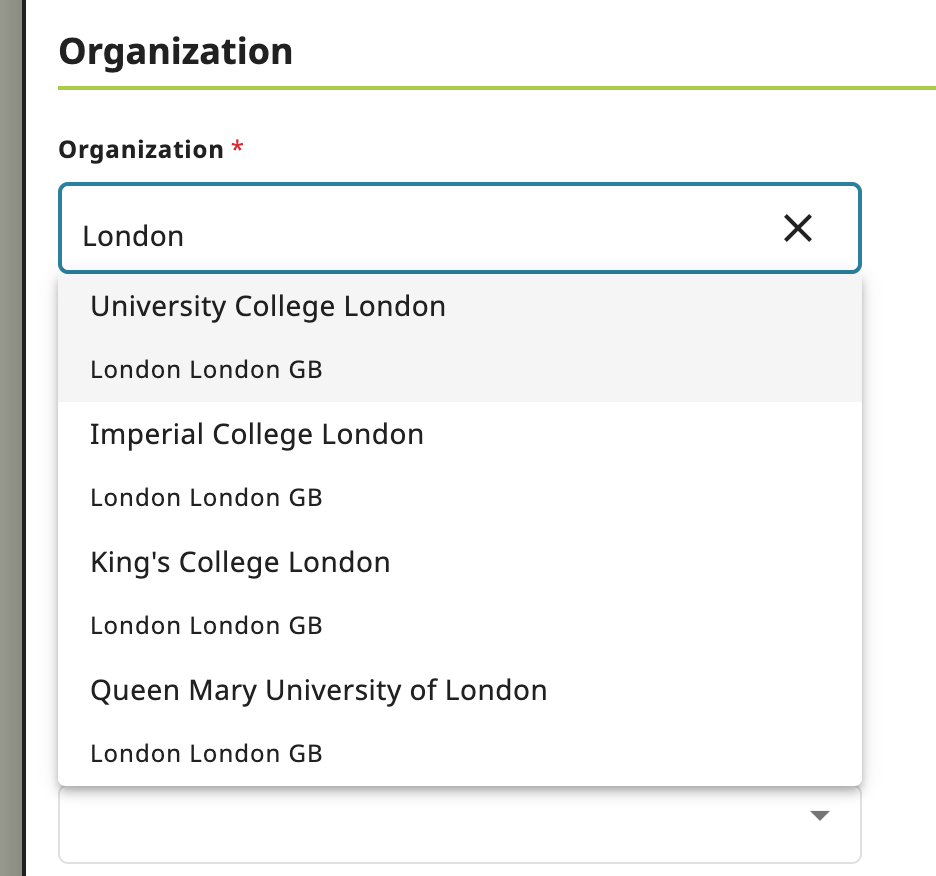
Task: Click "London London GB" under Queen Mary University
Action: coord(206,754)
